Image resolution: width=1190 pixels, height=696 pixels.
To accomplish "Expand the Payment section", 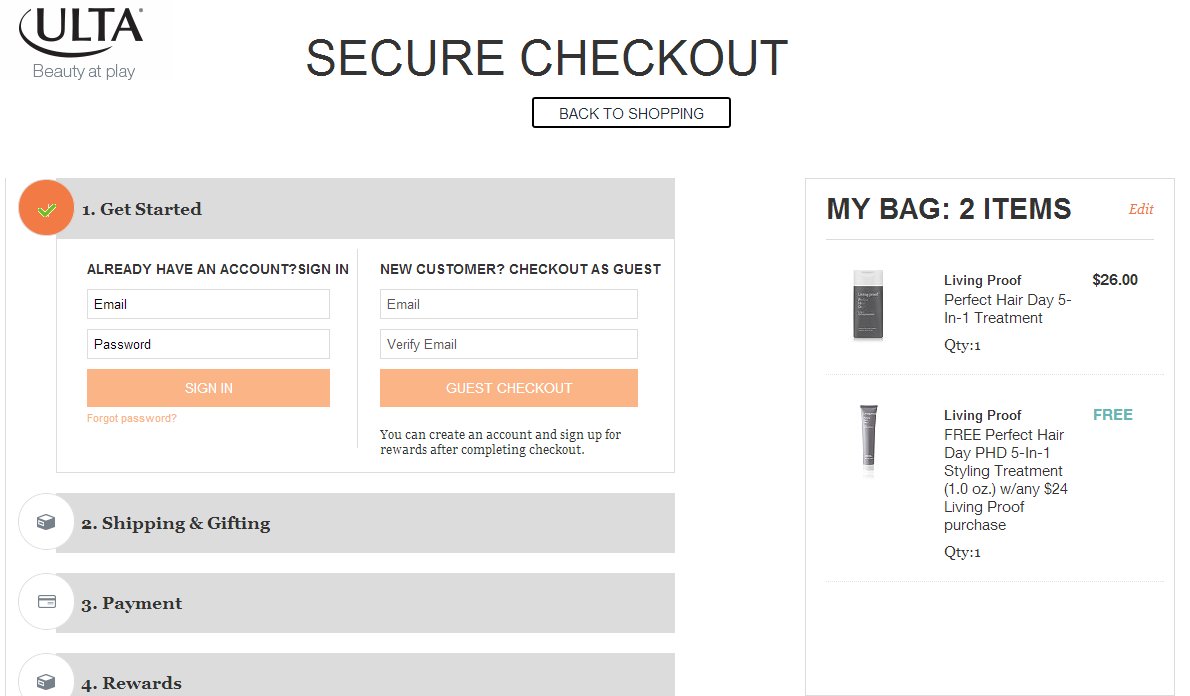I will 365,603.
